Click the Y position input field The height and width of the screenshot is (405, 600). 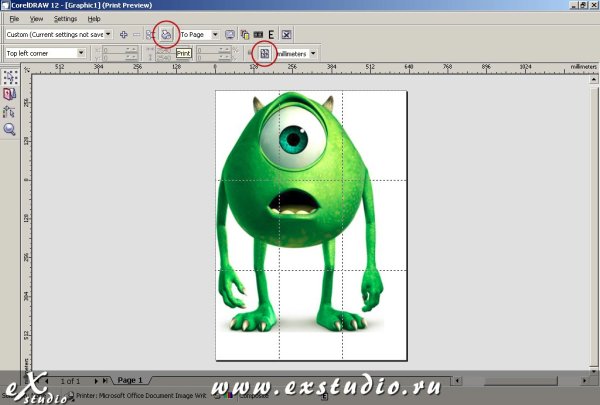[x=119, y=57]
